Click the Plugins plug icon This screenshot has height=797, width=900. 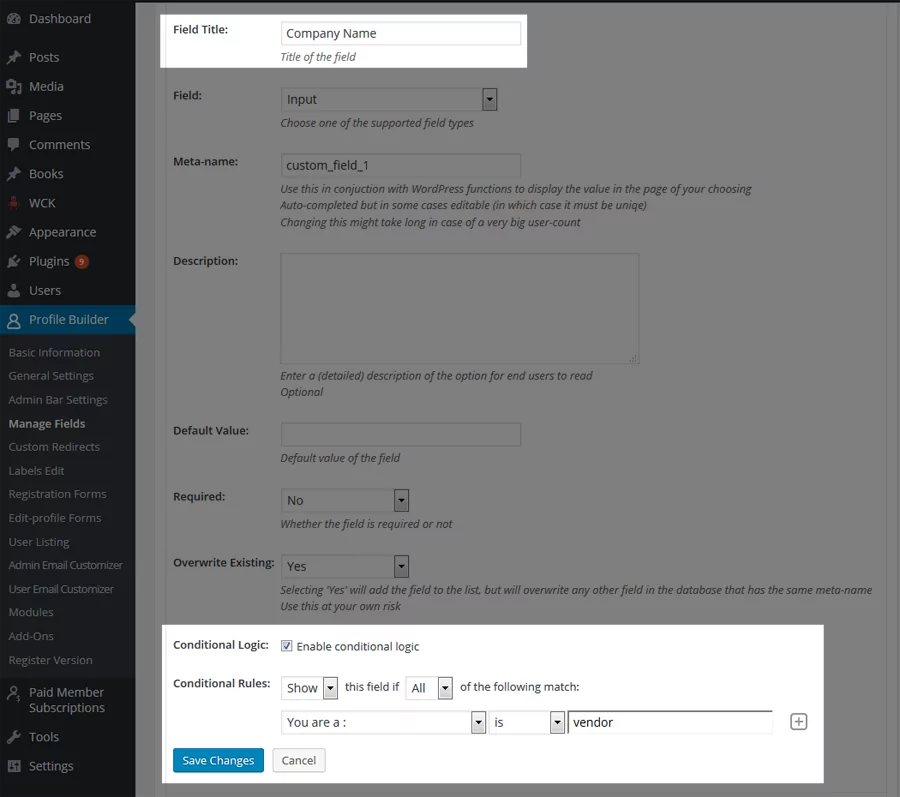[14, 261]
